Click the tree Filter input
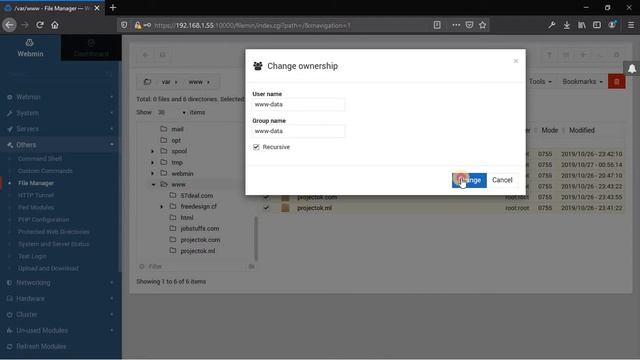The width and height of the screenshot is (640, 360). (x=196, y=267)
